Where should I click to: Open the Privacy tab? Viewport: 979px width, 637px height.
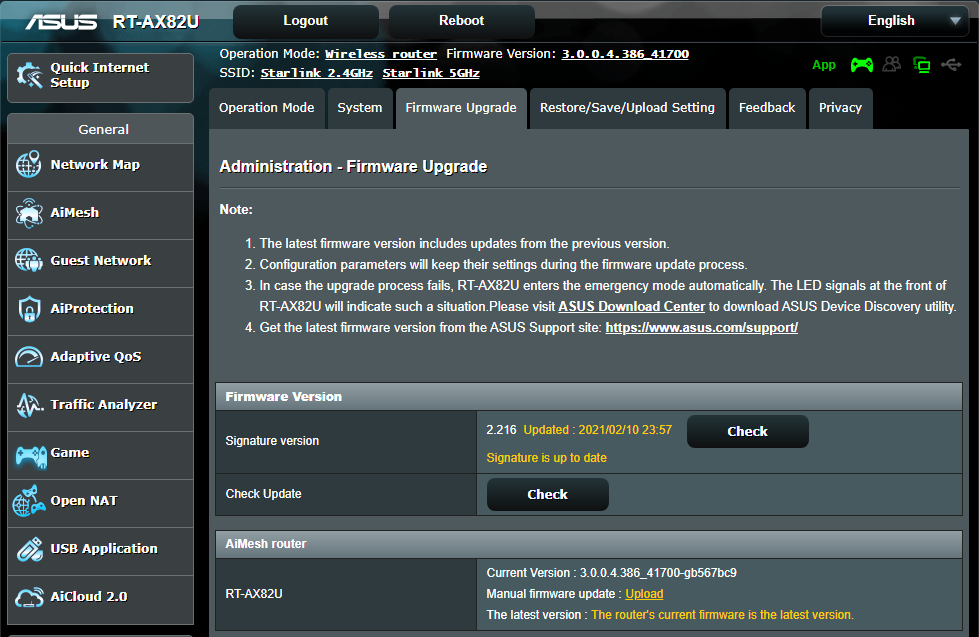(x=840, y=108)
